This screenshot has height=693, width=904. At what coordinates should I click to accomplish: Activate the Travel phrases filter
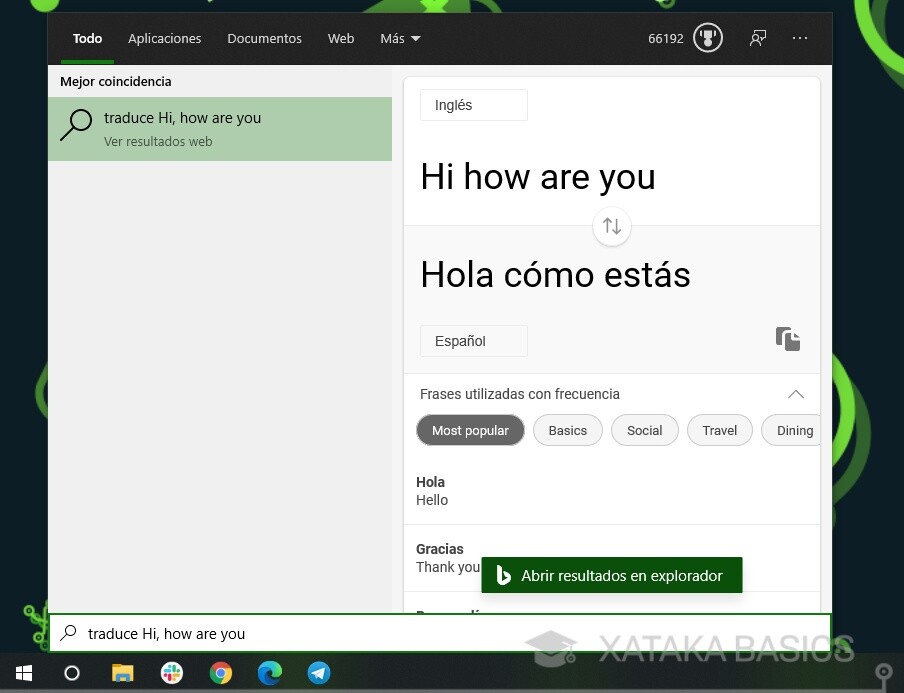click(719, 430)
